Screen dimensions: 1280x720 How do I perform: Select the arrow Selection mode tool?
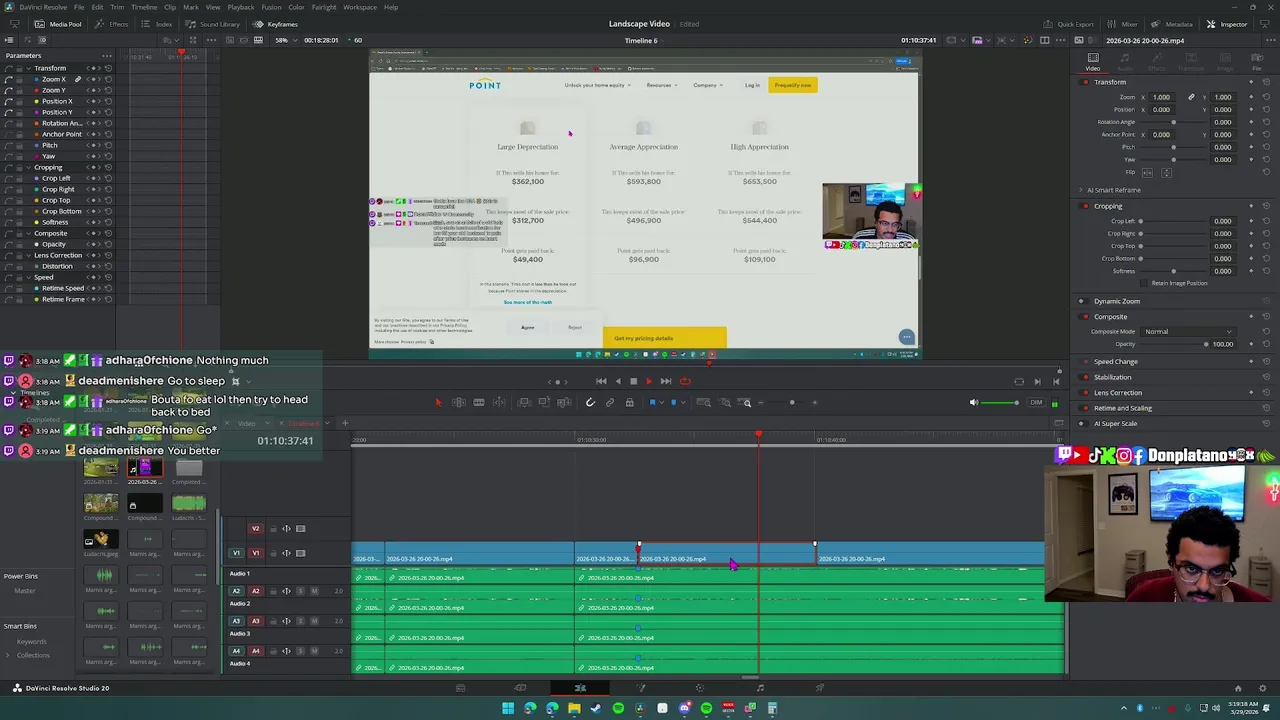(438, 402)
